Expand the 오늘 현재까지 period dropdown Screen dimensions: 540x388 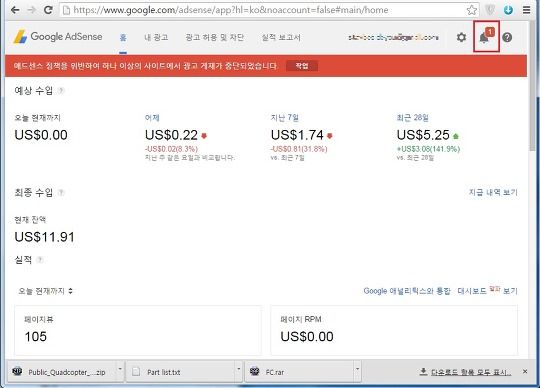coord(45,291)
